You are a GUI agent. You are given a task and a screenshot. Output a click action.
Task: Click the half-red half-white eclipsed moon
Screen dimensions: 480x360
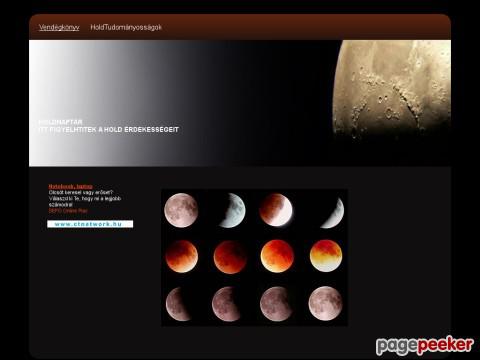pyautogui.click(x=276, y=210)
